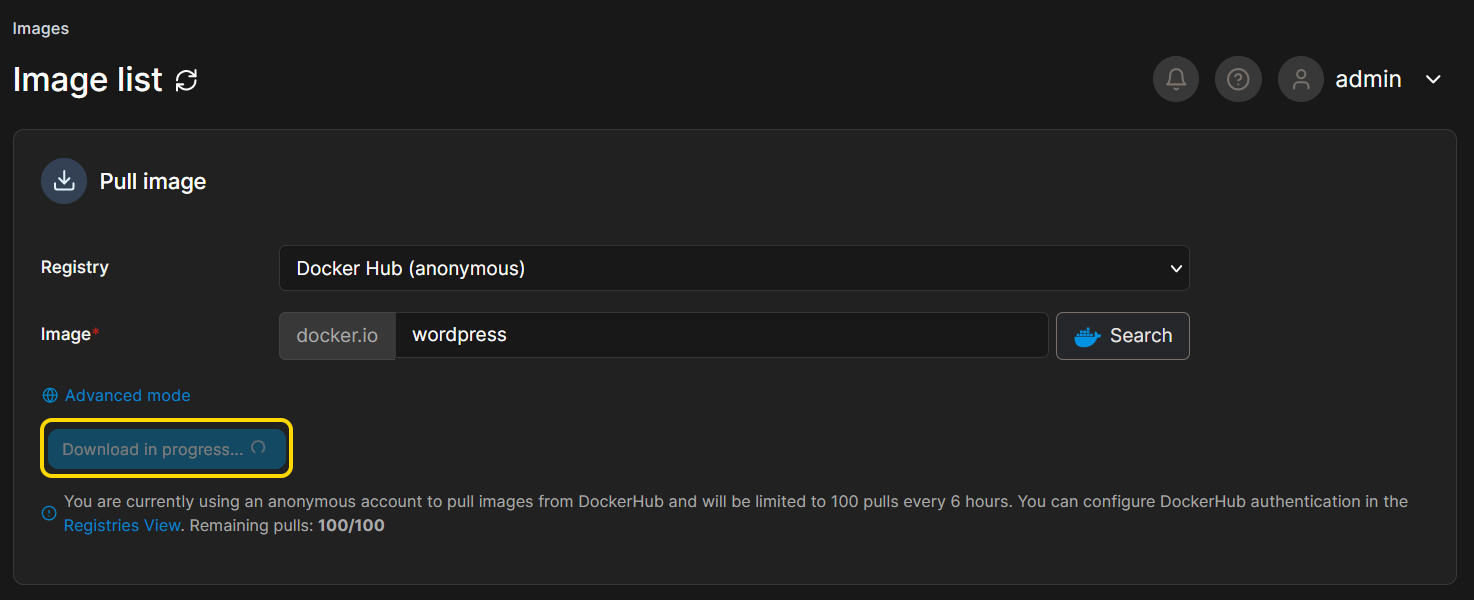Refresh the image list using the reload icon

pos(186,80)
